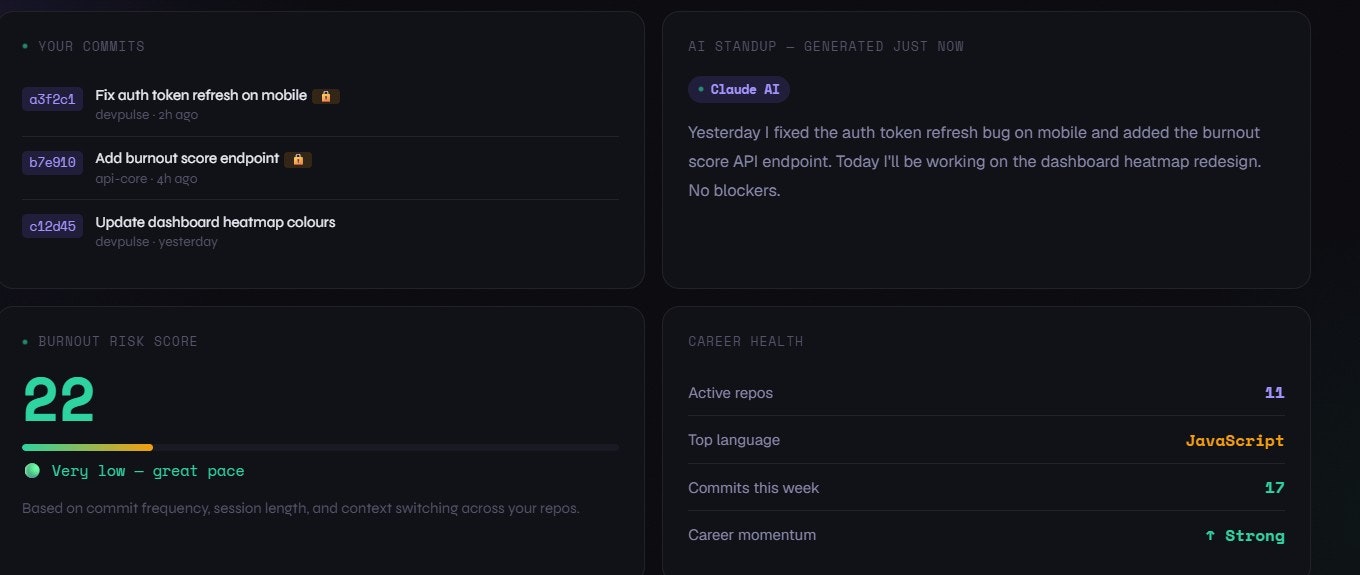Click the lock icon beside Add burnout score endpoint

click(x=298, y=159)
